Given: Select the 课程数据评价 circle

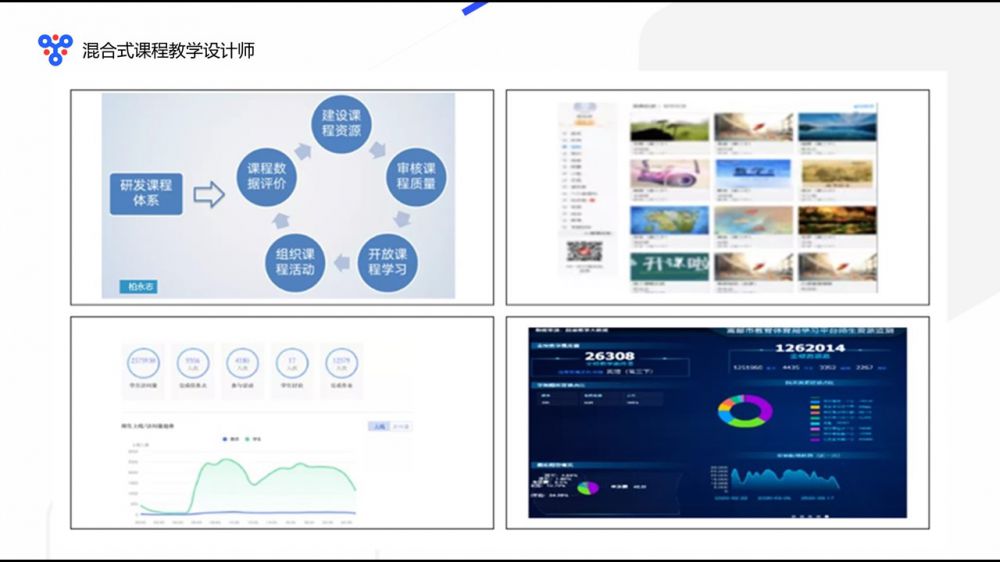Looking at the screenshot, I should tap(267, 176).
